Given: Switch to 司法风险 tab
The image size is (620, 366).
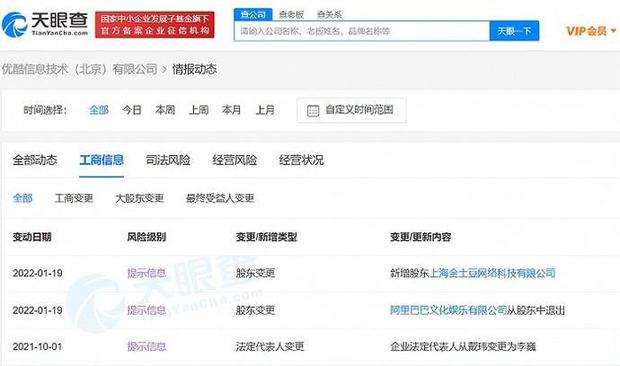Looking at the screenshot, I should click(168, 160).
